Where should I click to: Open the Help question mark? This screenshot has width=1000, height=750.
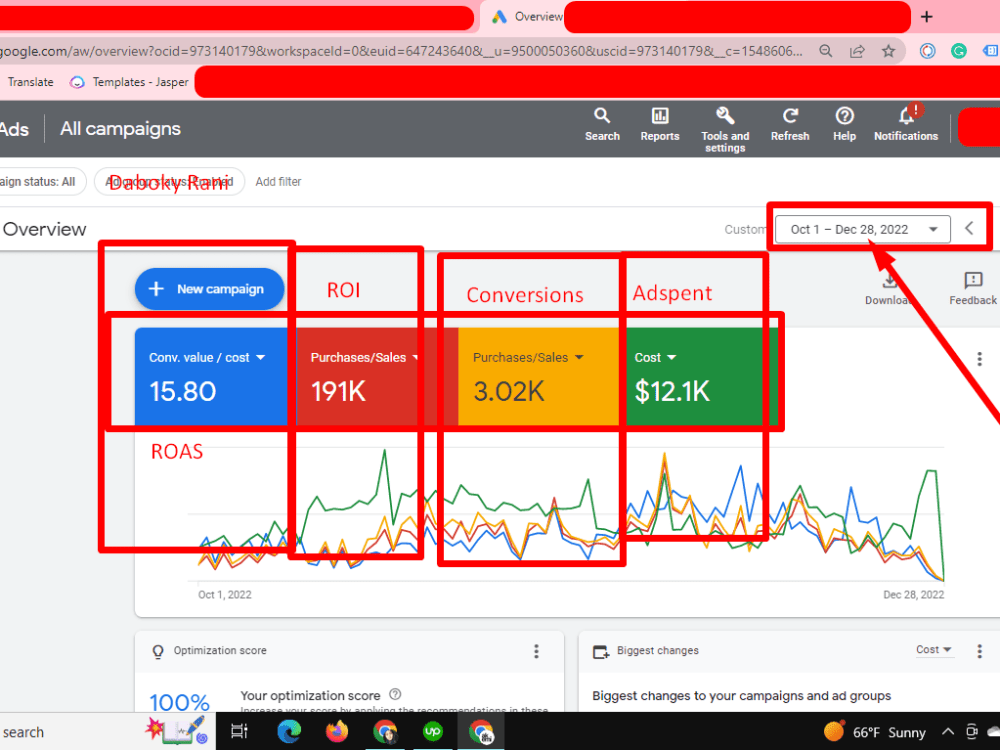[x=844, y=124]
